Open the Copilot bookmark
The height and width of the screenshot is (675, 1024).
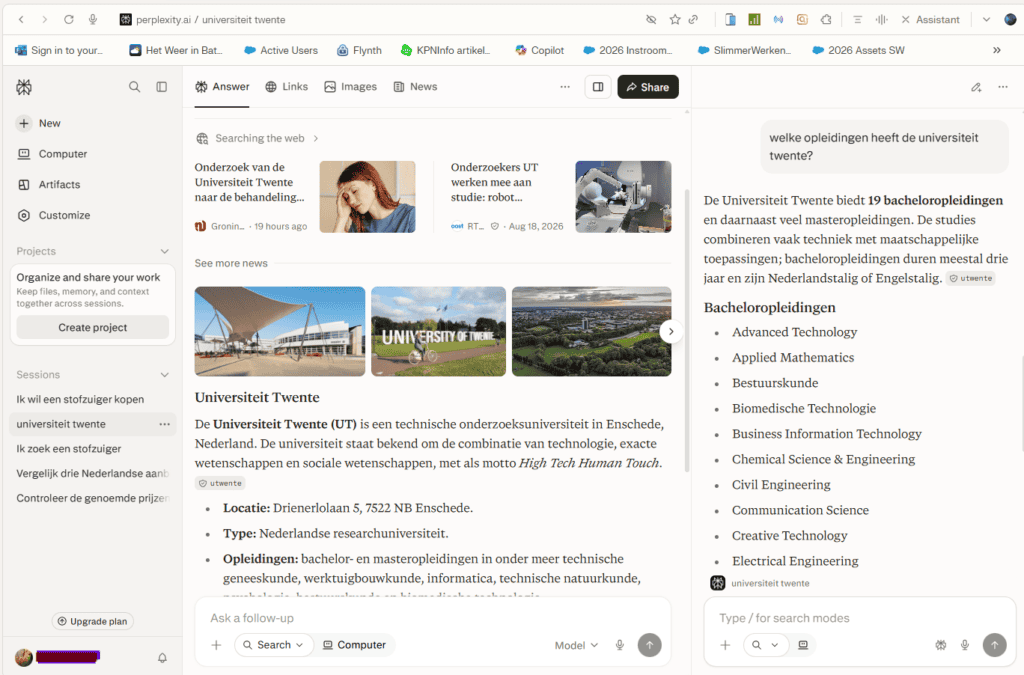(x=539, y=50)
